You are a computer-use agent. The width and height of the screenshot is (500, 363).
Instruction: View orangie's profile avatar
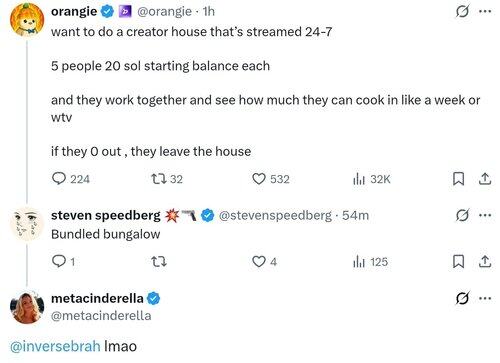click(x=27, y=20)
